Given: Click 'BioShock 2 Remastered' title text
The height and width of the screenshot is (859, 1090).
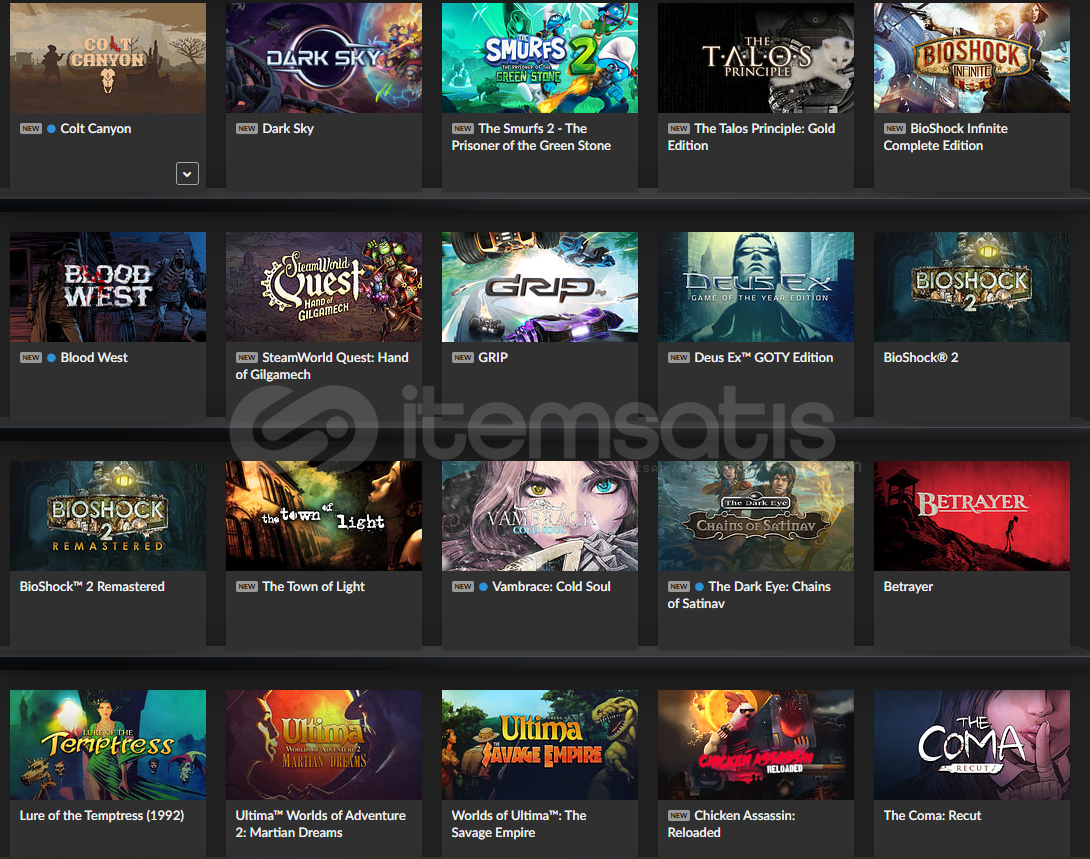Looking at the screenshot, I should click(92, 587).
